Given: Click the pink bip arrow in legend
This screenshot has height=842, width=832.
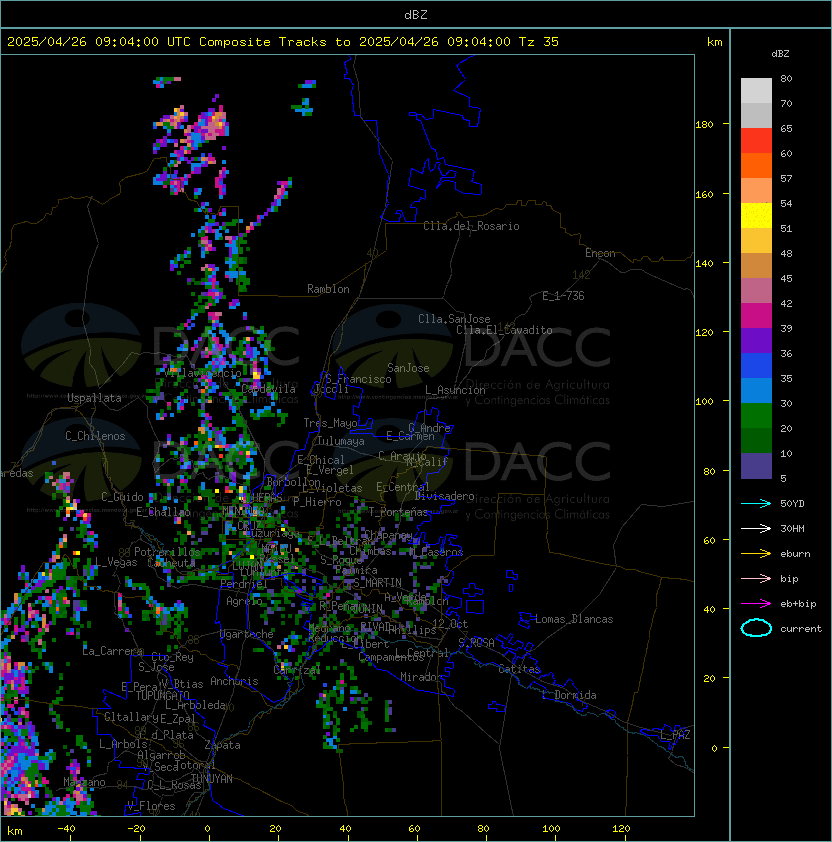Looking at the screenshot, I should click(x=756, y=578).
